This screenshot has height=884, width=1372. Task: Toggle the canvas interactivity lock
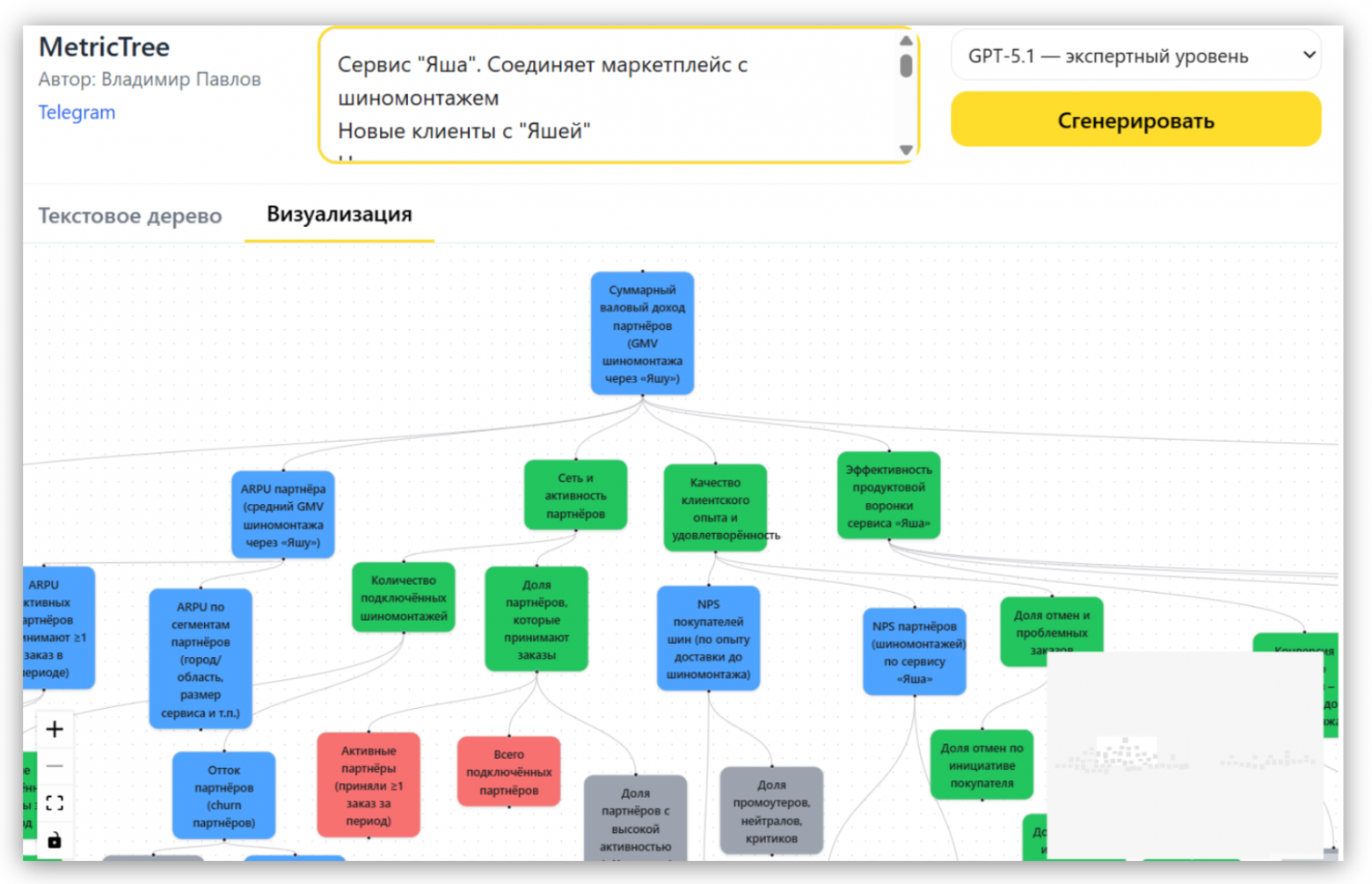[x=55, y=840]
